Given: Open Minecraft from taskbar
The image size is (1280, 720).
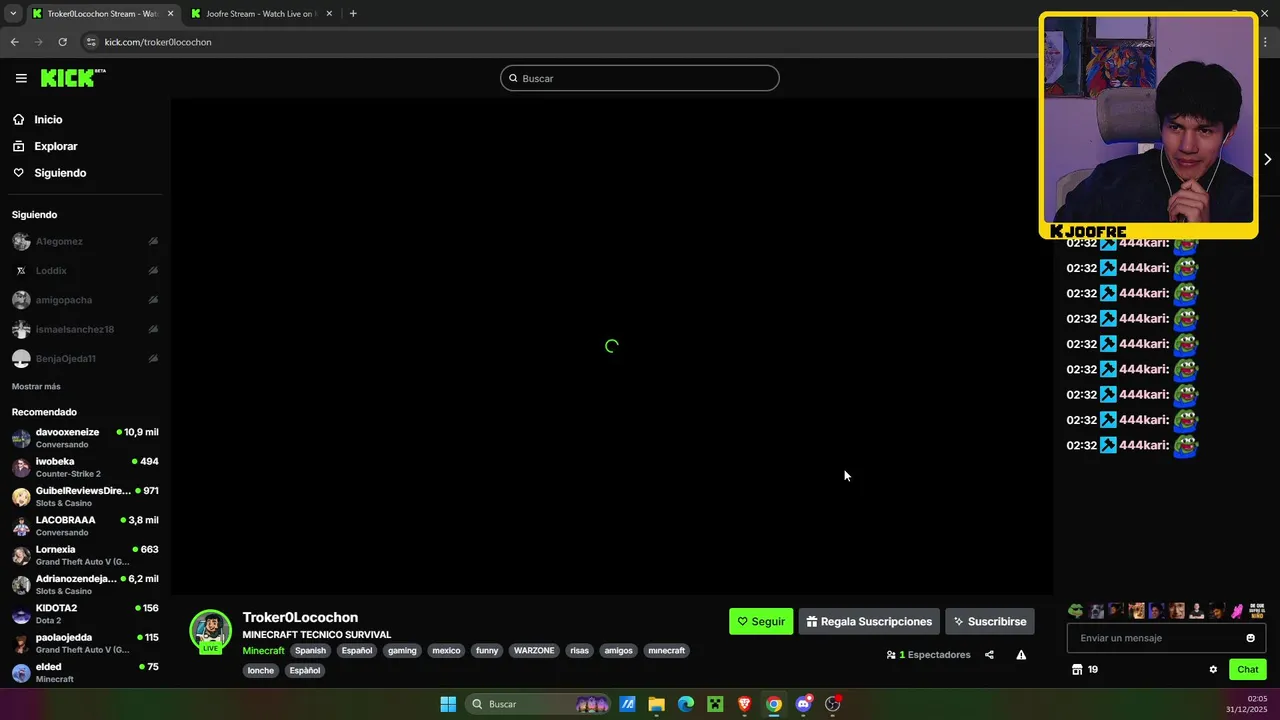Looking at the screenshot, I should [715, 704].
